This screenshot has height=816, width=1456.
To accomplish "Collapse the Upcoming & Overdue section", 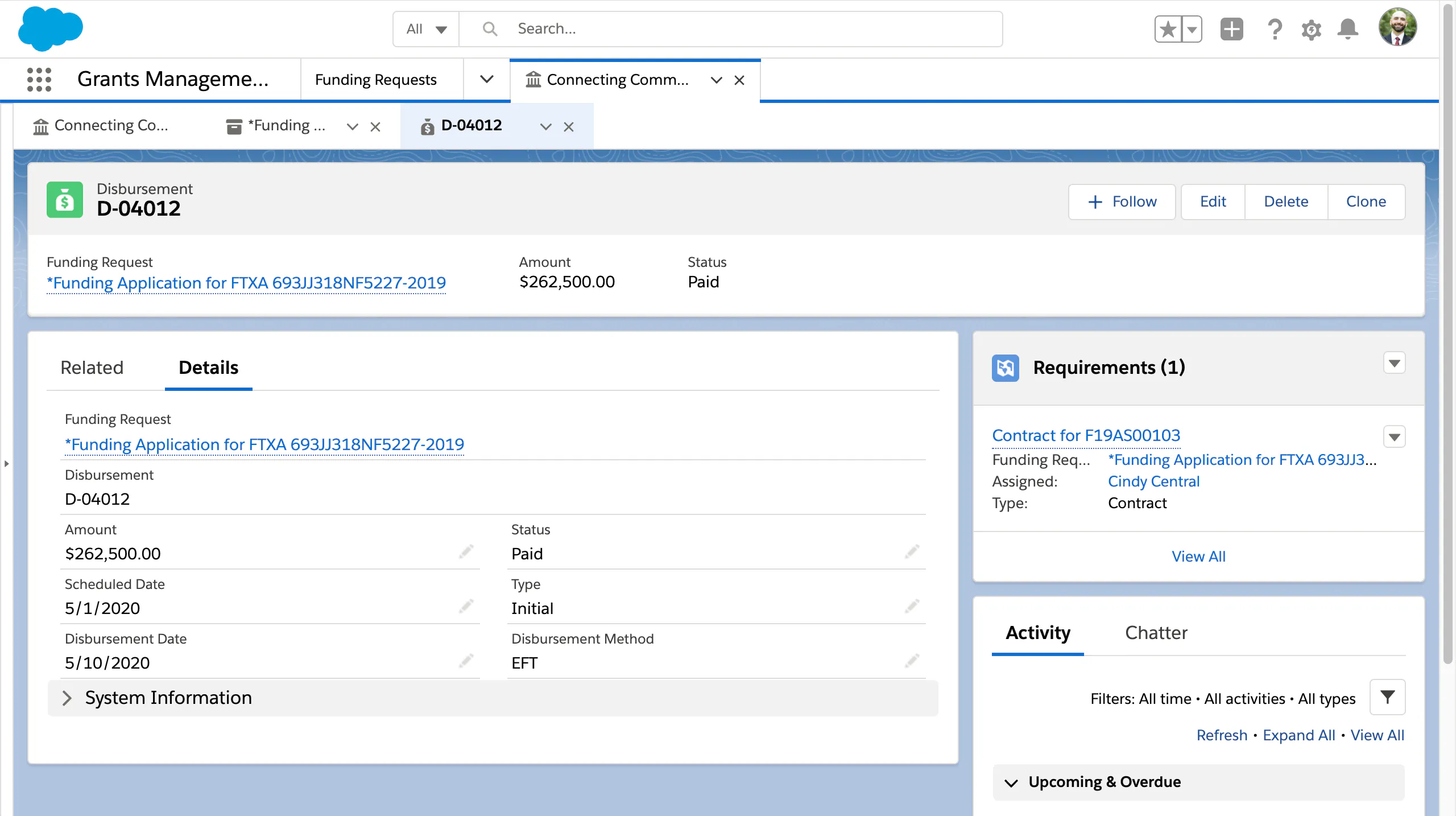I will 1011,783.
